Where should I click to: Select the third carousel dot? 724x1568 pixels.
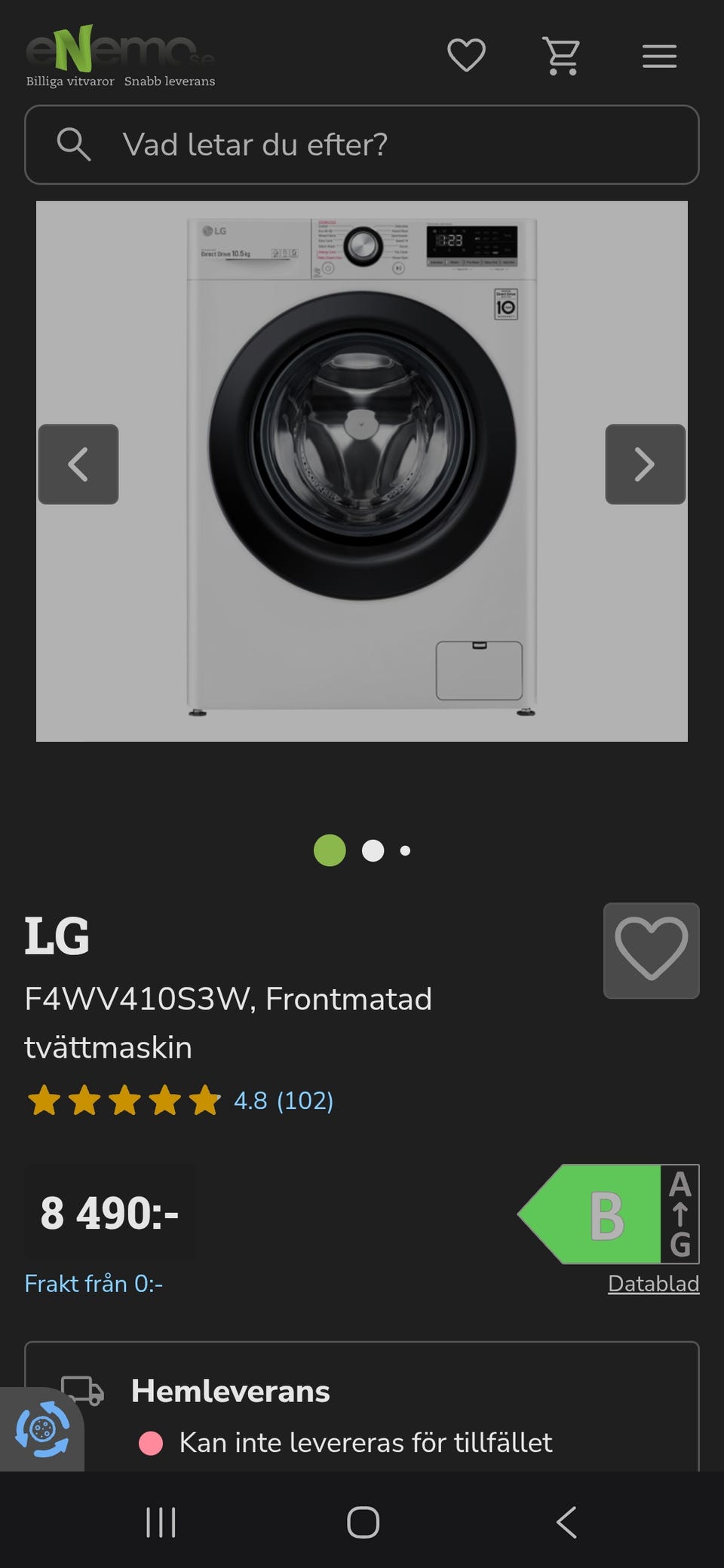click(x=405, y=850)
